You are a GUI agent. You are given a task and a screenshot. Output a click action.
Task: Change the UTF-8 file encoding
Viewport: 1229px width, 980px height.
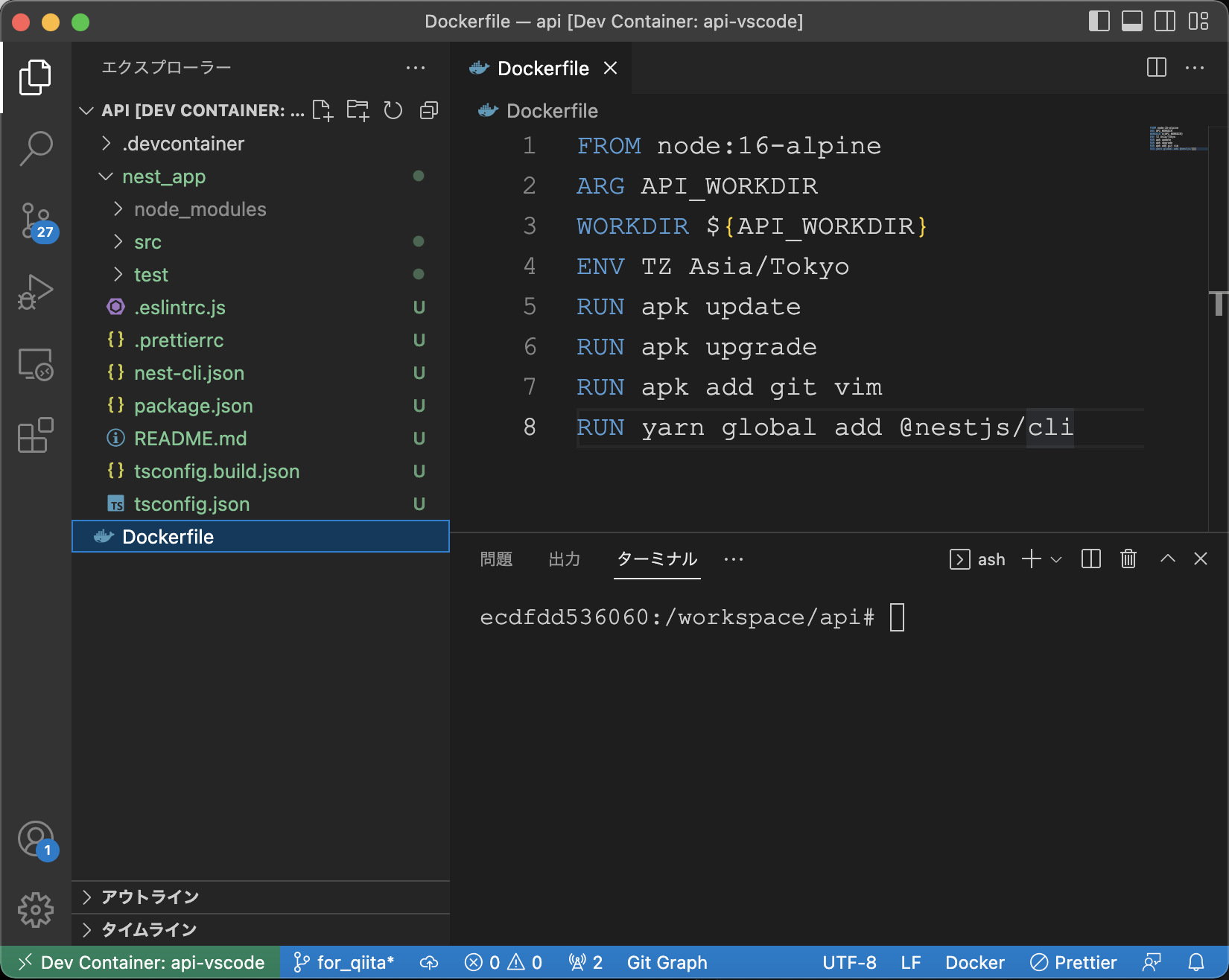[x=850, y=962]
